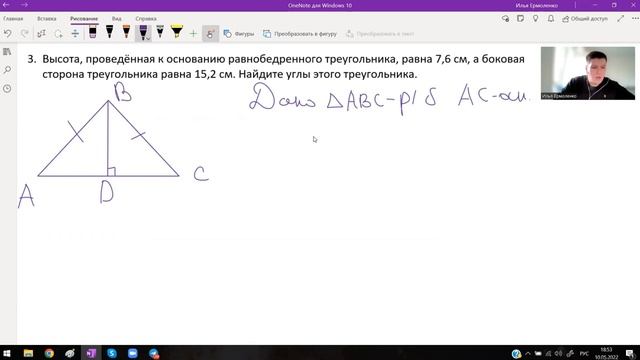The height and width of the screenshot is (360, 640).
Task: Go back with the left arrow
Action: [7, 5]
